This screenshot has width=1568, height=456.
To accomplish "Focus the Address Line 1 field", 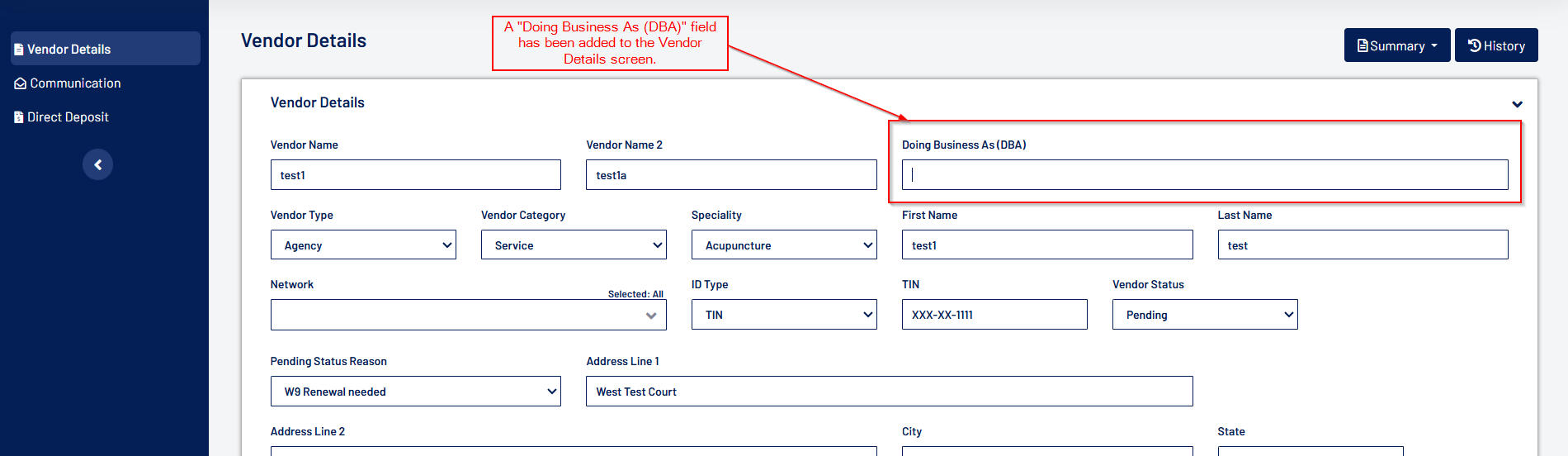I will 889,392.
